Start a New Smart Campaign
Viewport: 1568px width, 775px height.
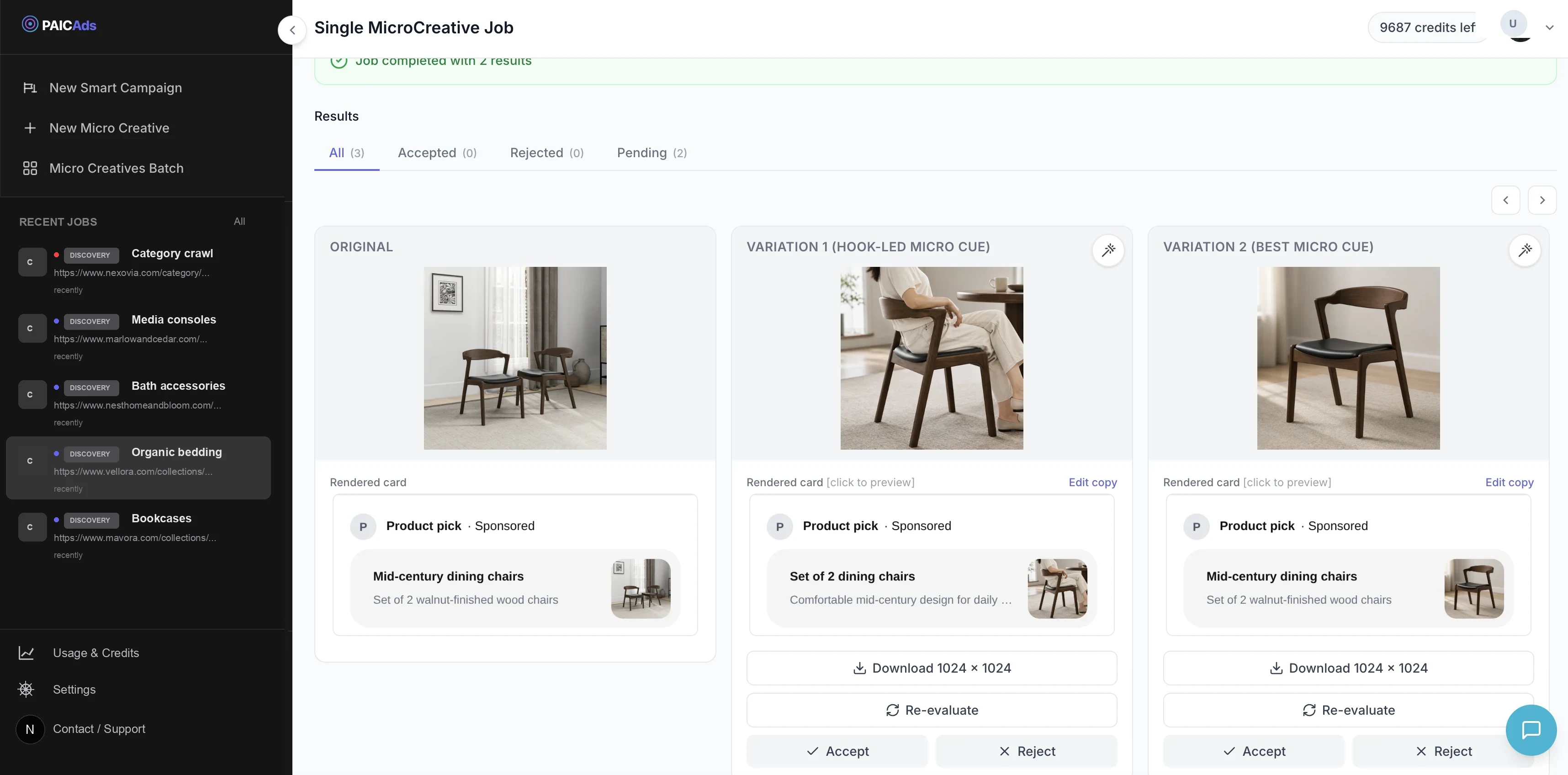tap(116, 88)
